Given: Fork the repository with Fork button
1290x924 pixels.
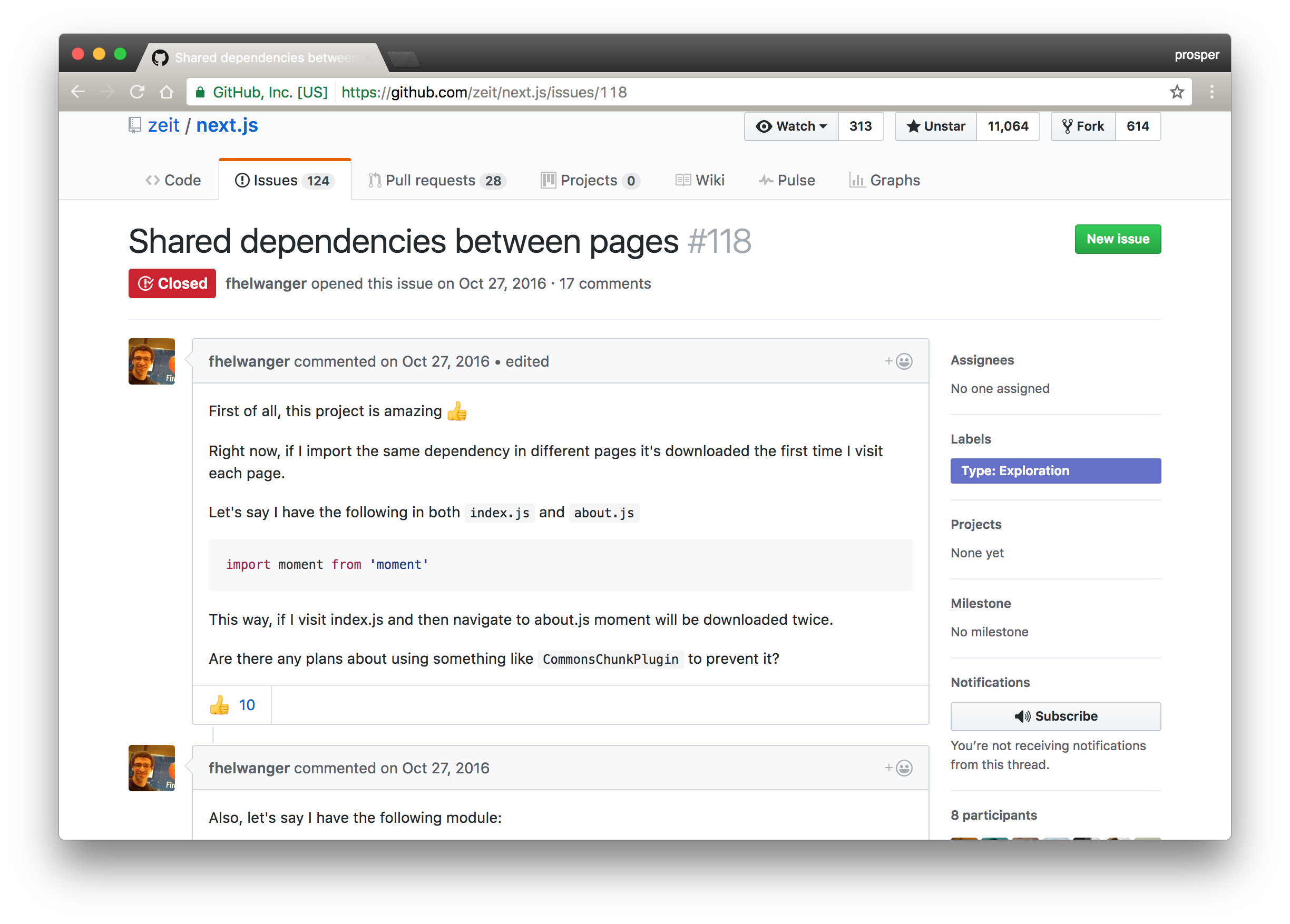Looking at the screenshot, I should pos(1083,126).
